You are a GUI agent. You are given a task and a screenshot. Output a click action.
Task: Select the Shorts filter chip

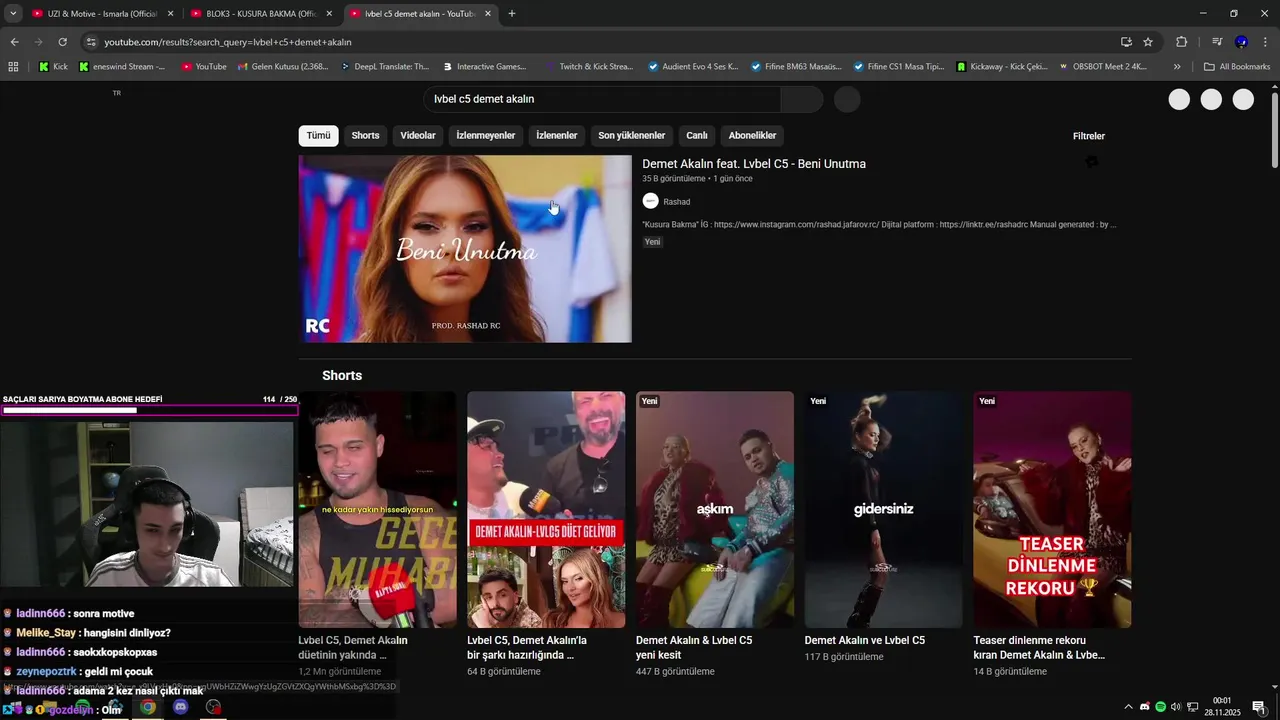[x=365, y=136]
